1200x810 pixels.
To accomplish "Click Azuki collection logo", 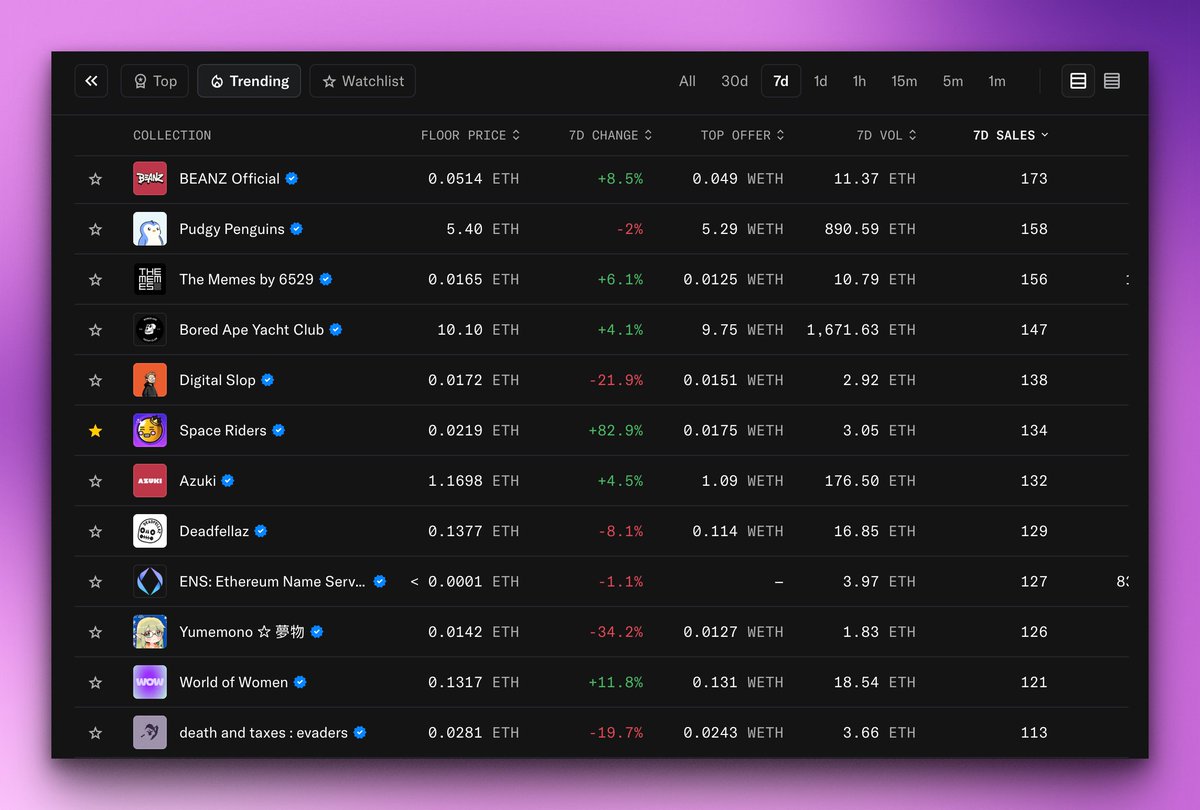I will coord(150,481).
